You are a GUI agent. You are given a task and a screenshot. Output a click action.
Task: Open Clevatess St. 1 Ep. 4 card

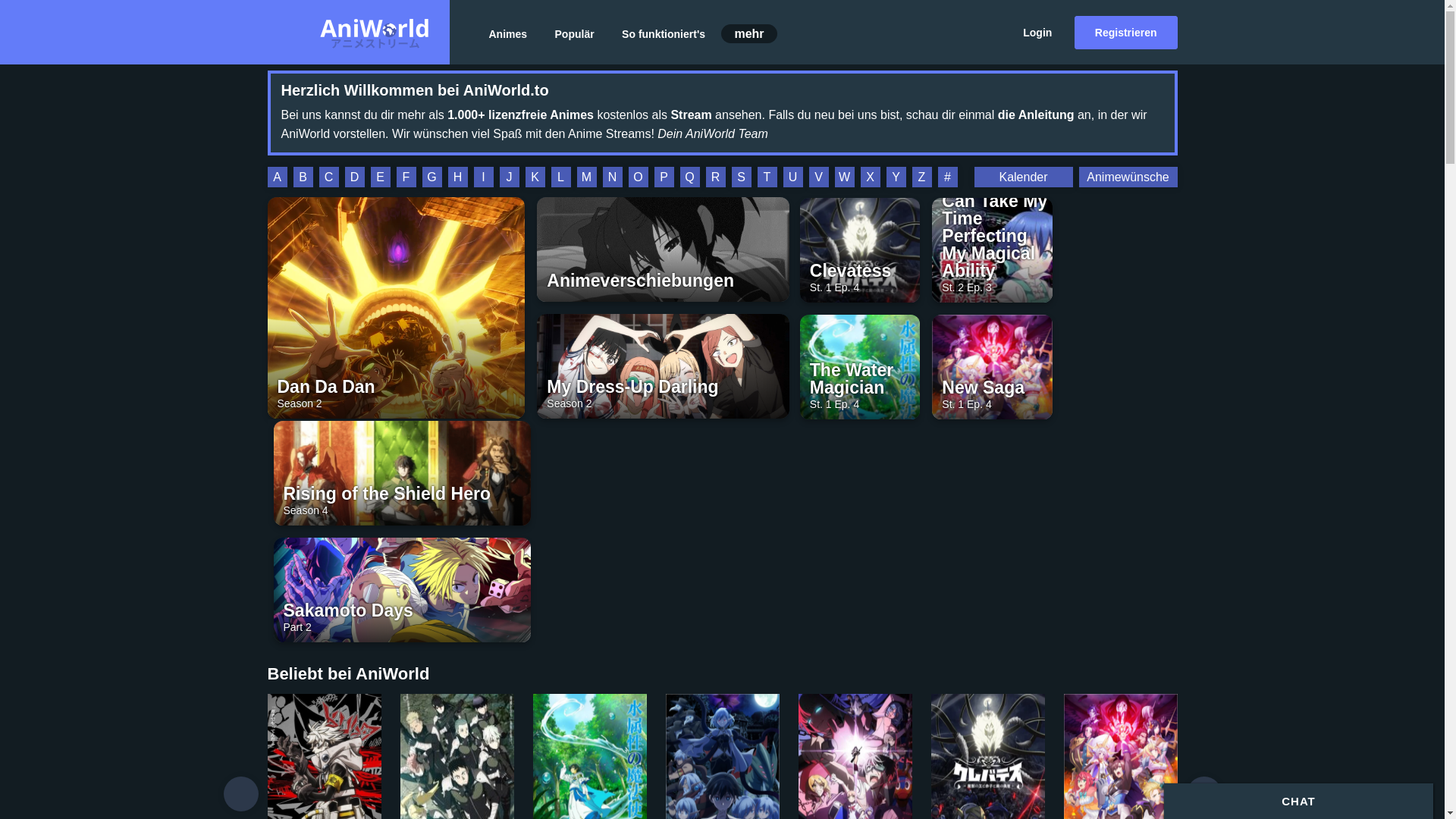pos(859,249)
